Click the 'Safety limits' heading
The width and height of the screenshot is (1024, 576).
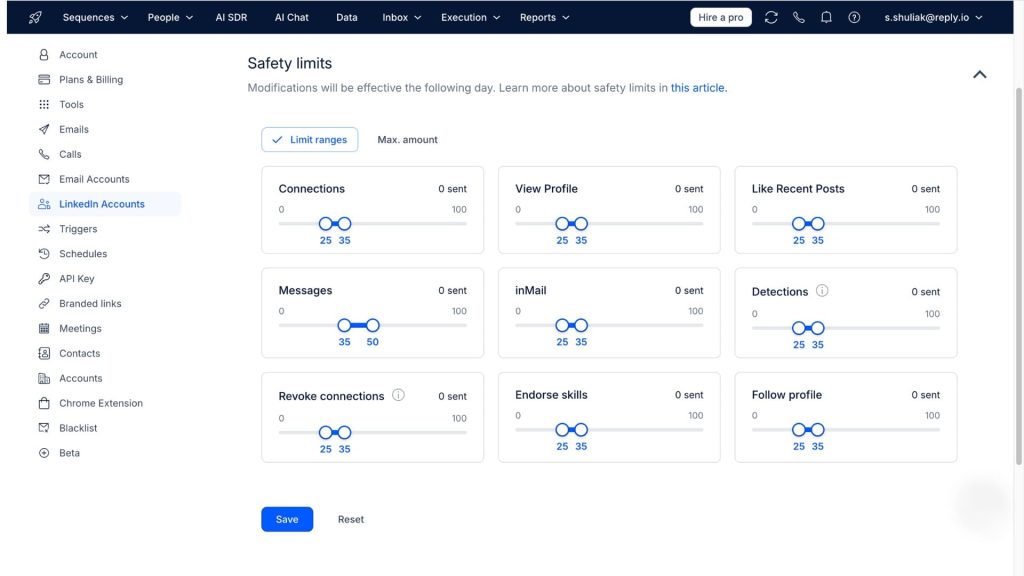point(289,63)
